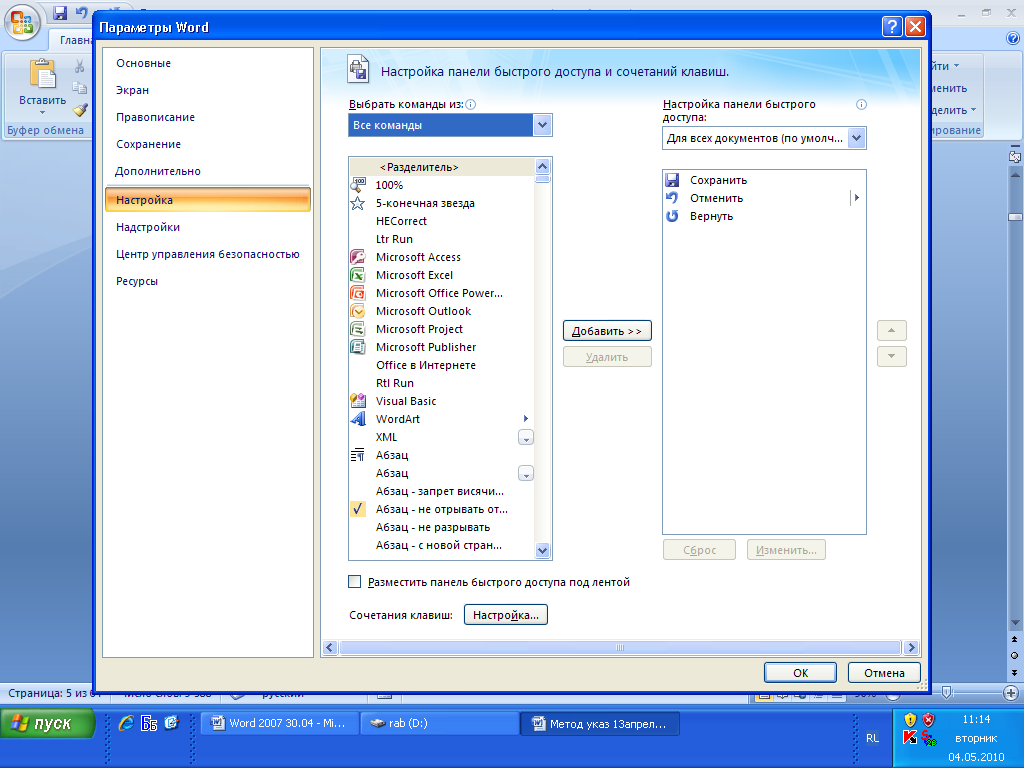The width and height of the screenshot is (1024, 768).
Task: Select the Microsoft Access command icon
Action: pos(358,257)
